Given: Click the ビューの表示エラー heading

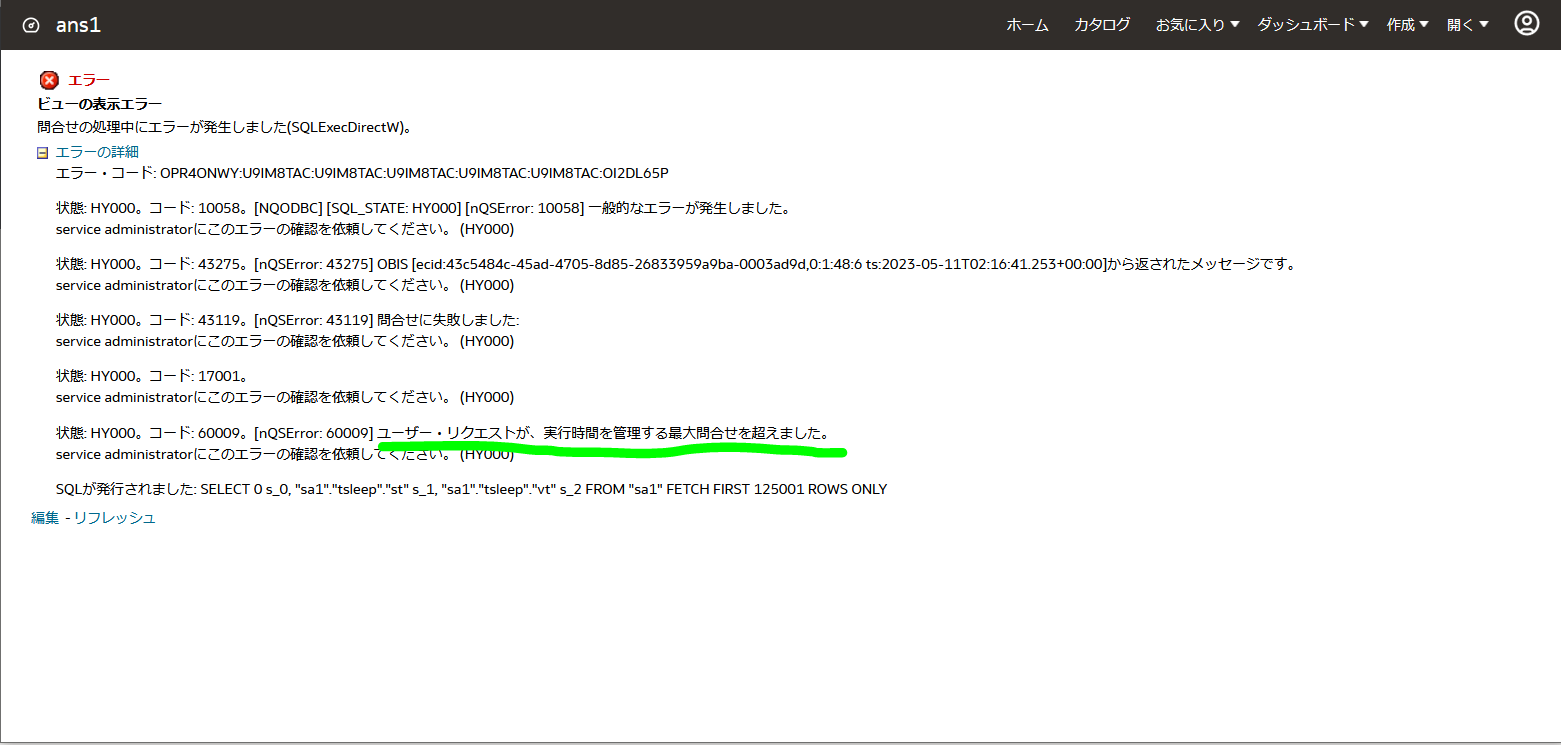Looking at the screenshot, I should (99, 104).
